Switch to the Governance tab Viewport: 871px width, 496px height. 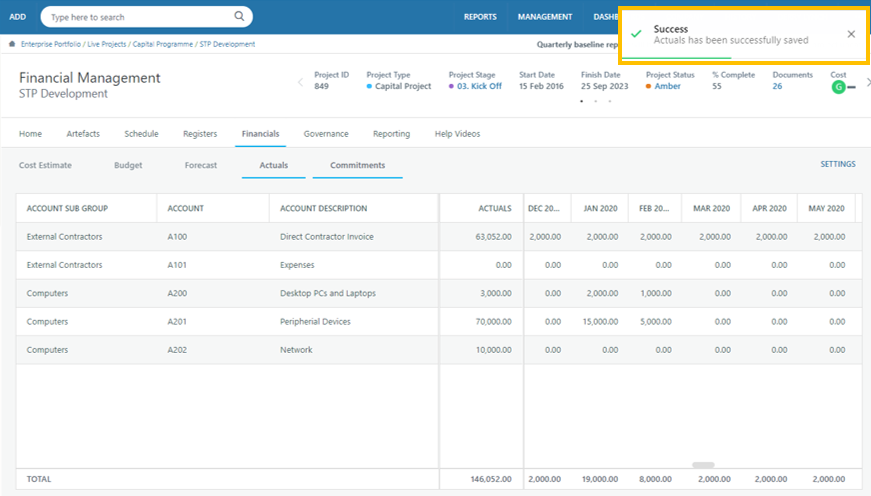click(x=326, y=133)
